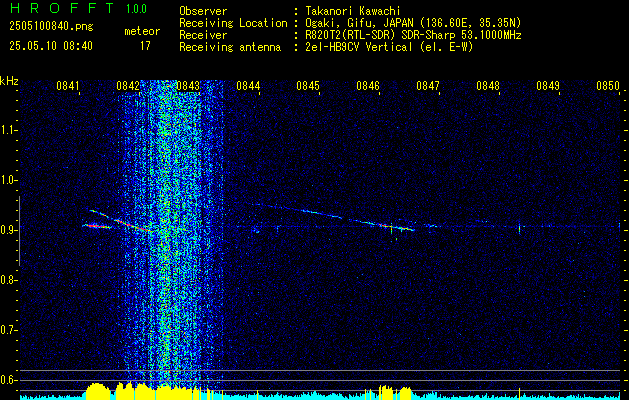
Task: Click the 2el-HB9CV Vertical antenna text
Action: (x=389, y=47)
